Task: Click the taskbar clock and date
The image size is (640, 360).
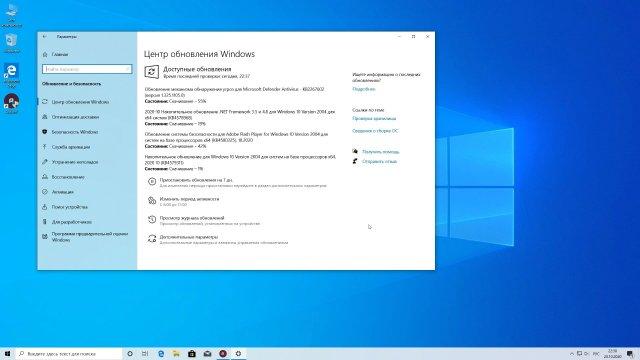Action: click(612, 353)
